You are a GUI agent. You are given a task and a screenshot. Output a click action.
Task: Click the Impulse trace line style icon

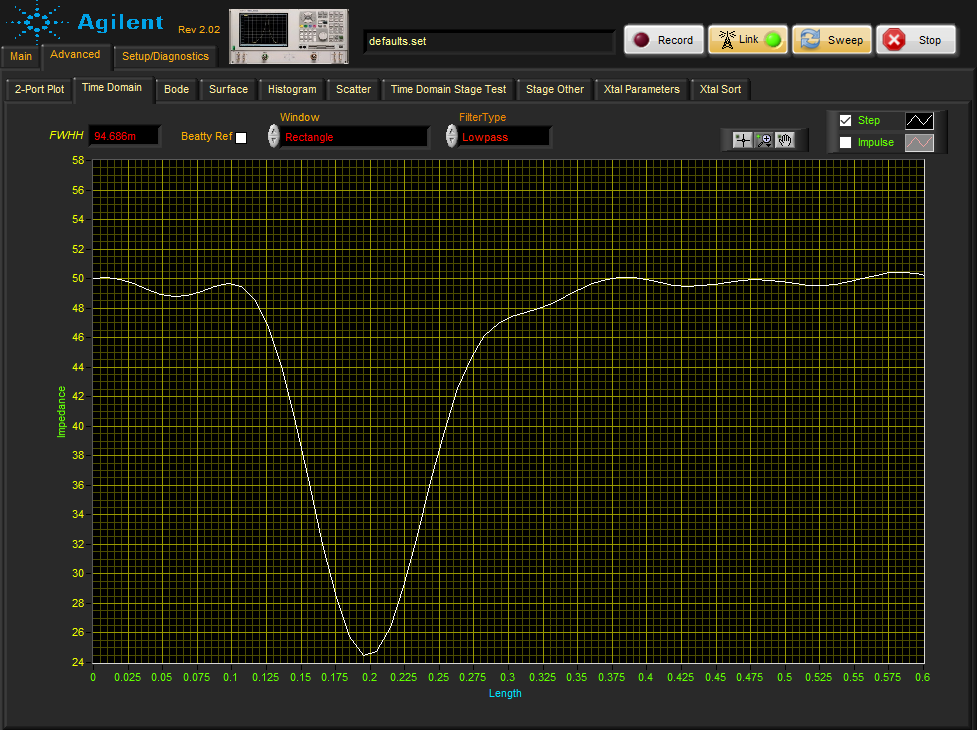919,143
